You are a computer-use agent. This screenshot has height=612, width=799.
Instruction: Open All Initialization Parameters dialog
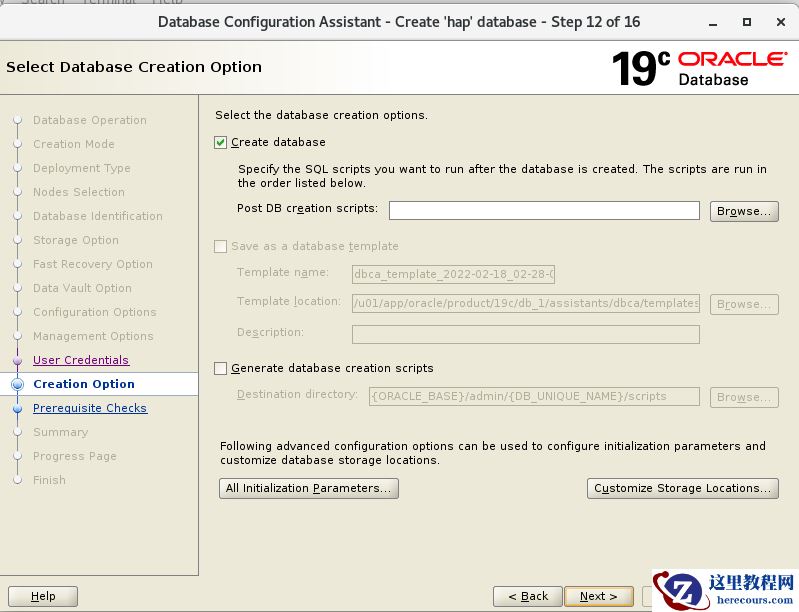(x=309, y=488)
